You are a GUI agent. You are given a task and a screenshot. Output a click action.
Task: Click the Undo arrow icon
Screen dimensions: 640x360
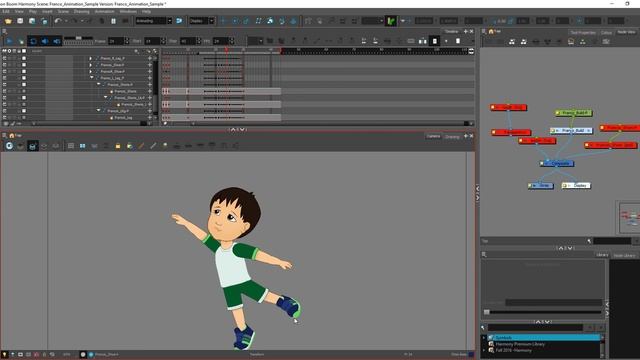tap(58, 21)
